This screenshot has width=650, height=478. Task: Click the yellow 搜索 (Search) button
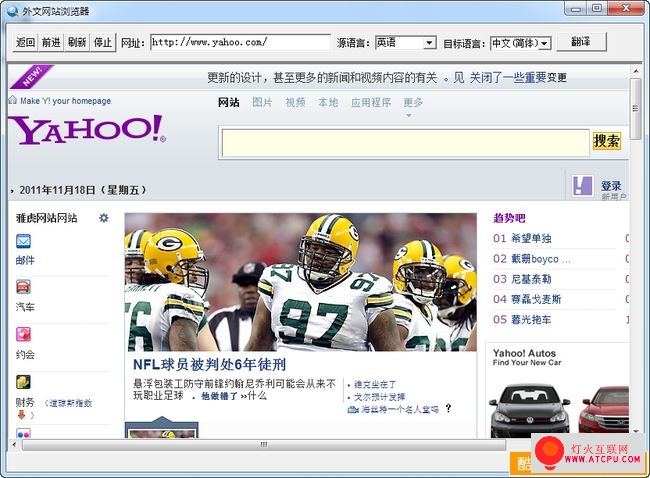[606, 141]
